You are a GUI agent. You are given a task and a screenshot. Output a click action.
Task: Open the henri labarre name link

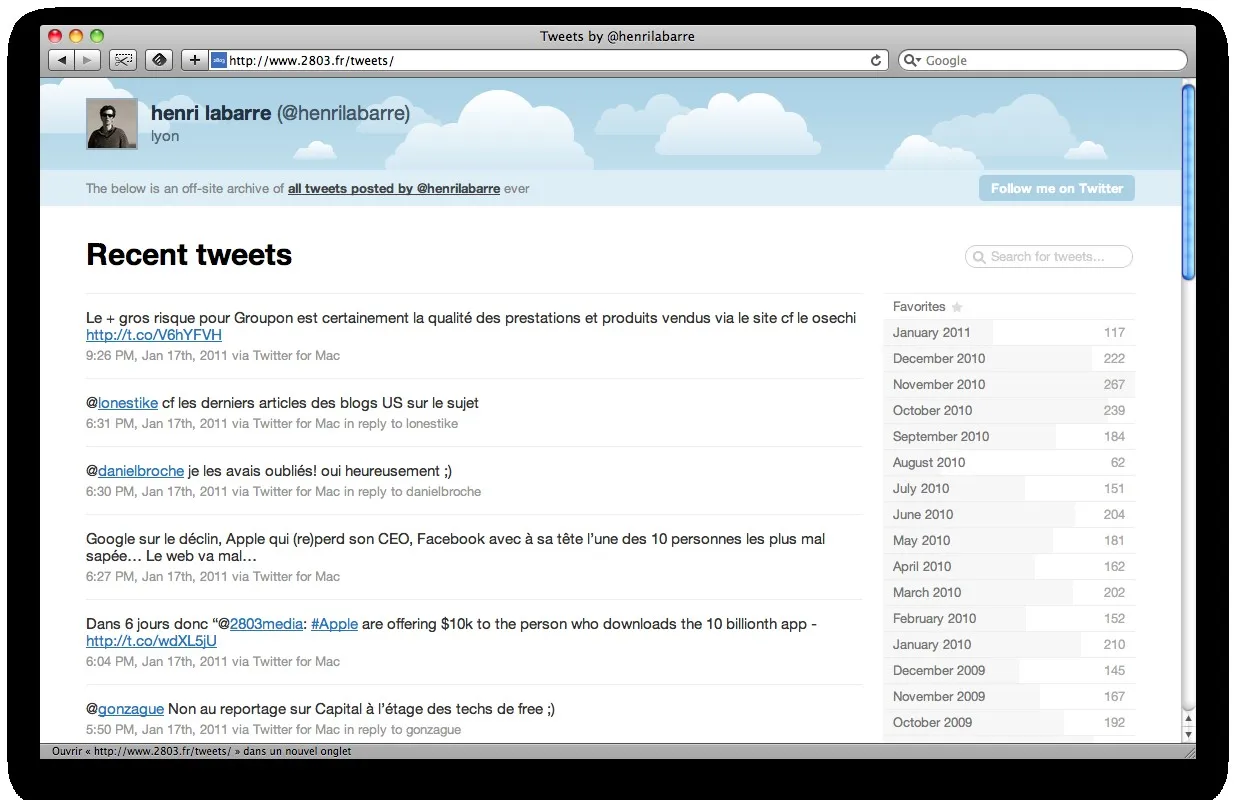click(211, 113)
